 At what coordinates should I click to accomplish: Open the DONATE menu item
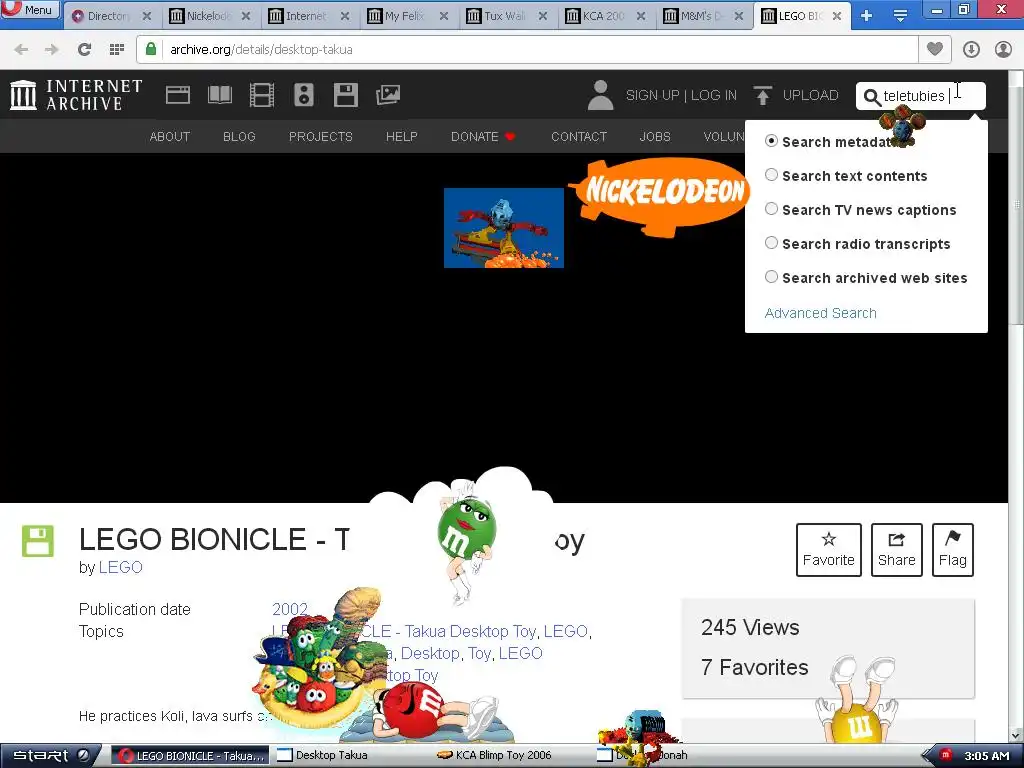483,136
